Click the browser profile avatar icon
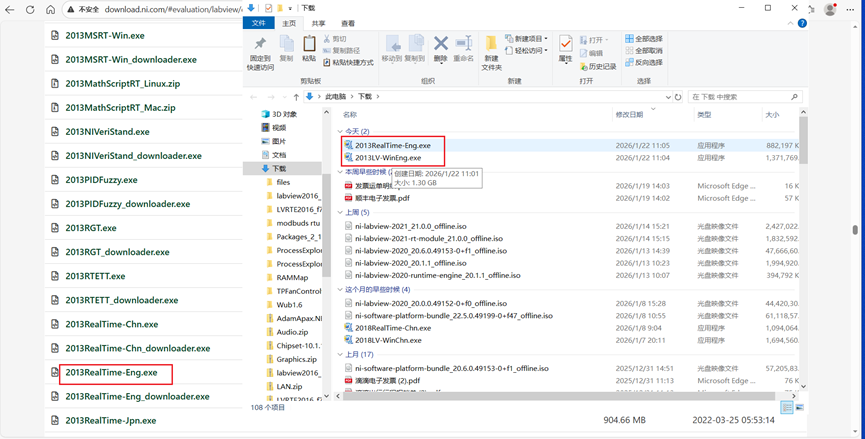 (x=830, y=9)
